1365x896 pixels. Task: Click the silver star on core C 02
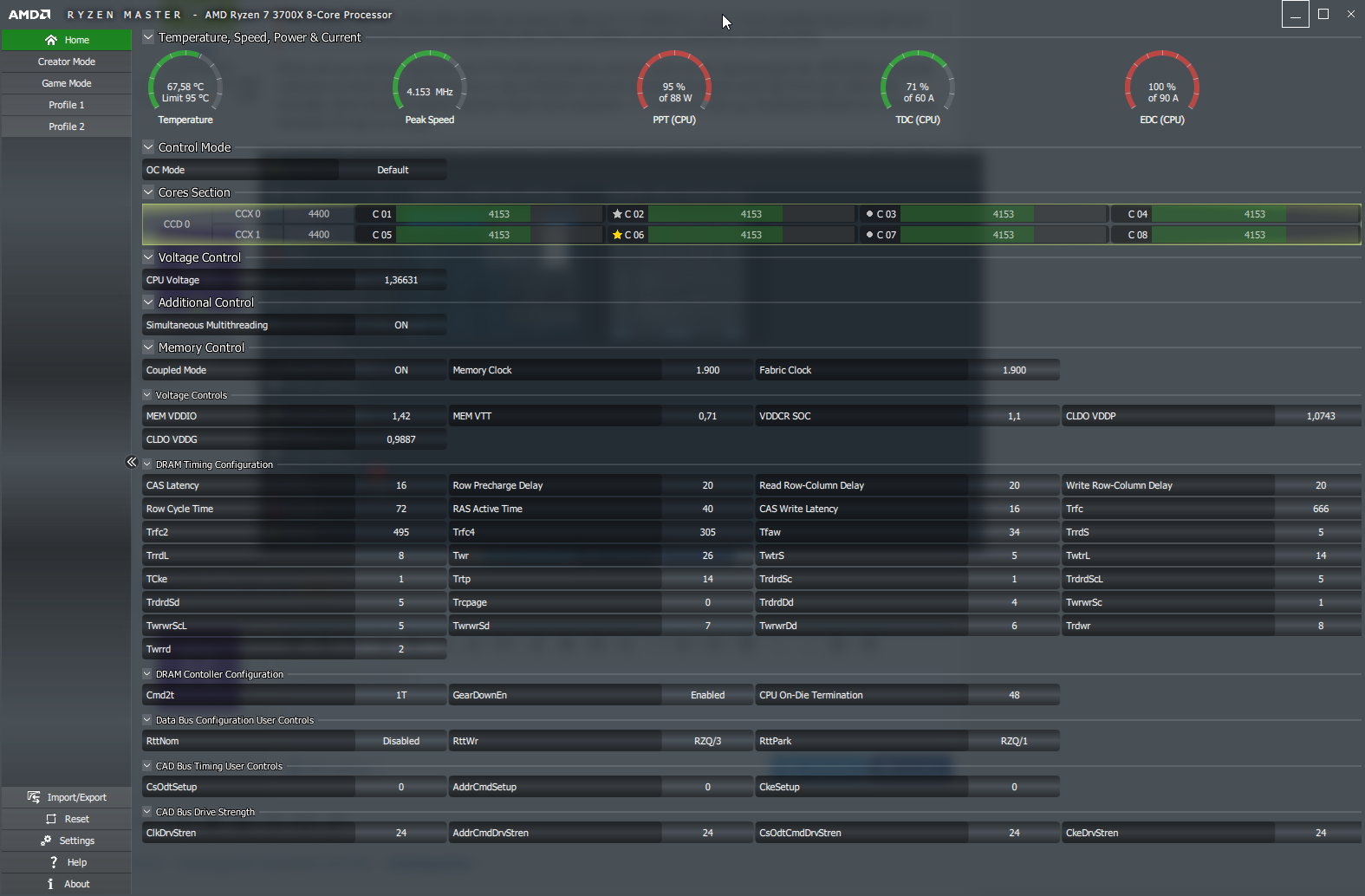tap(617, 214)
